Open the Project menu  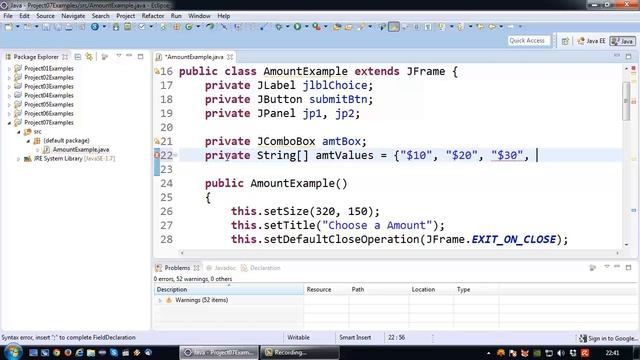click(x=125, y=16)
